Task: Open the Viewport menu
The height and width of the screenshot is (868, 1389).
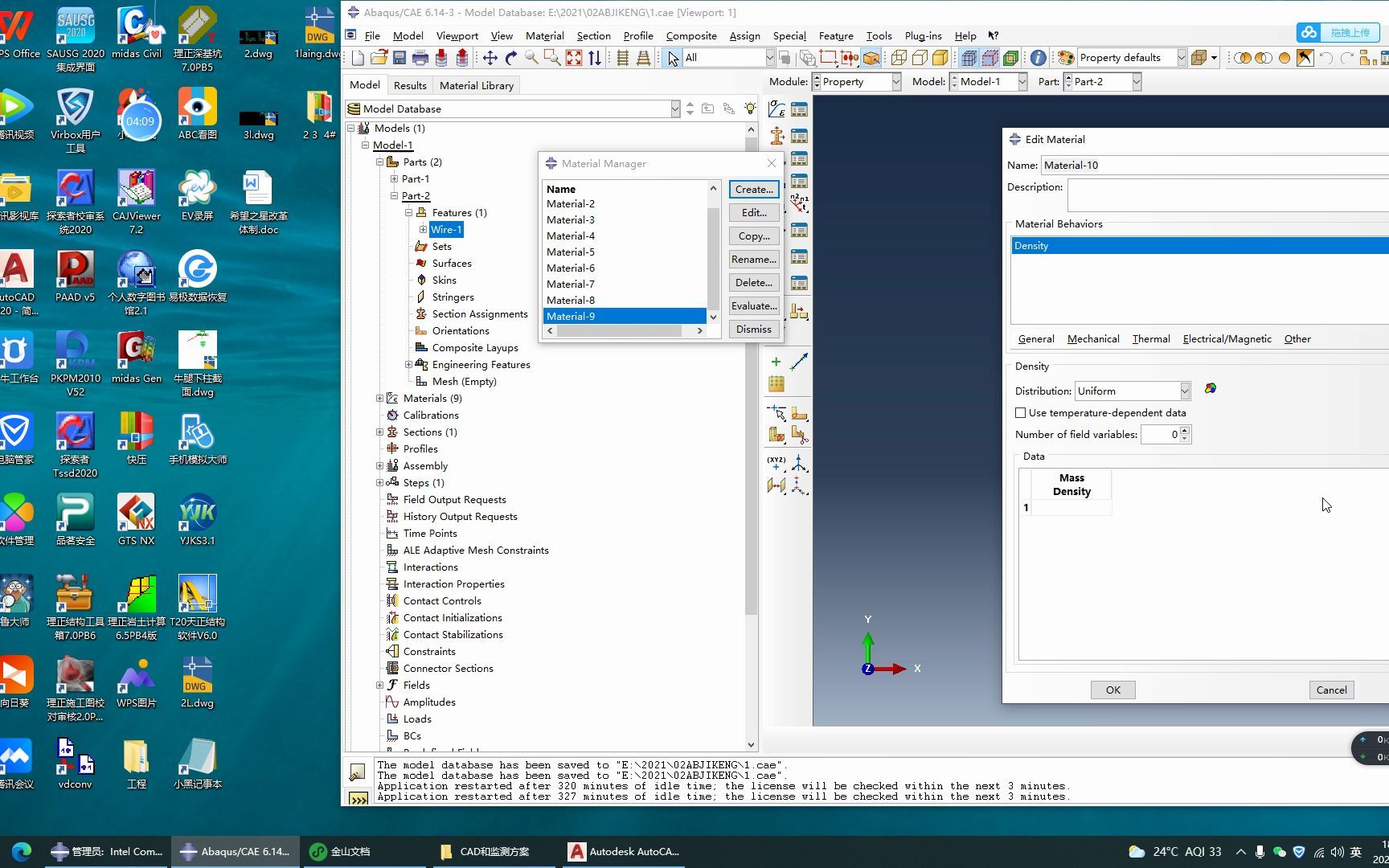Action: (457, 36)
